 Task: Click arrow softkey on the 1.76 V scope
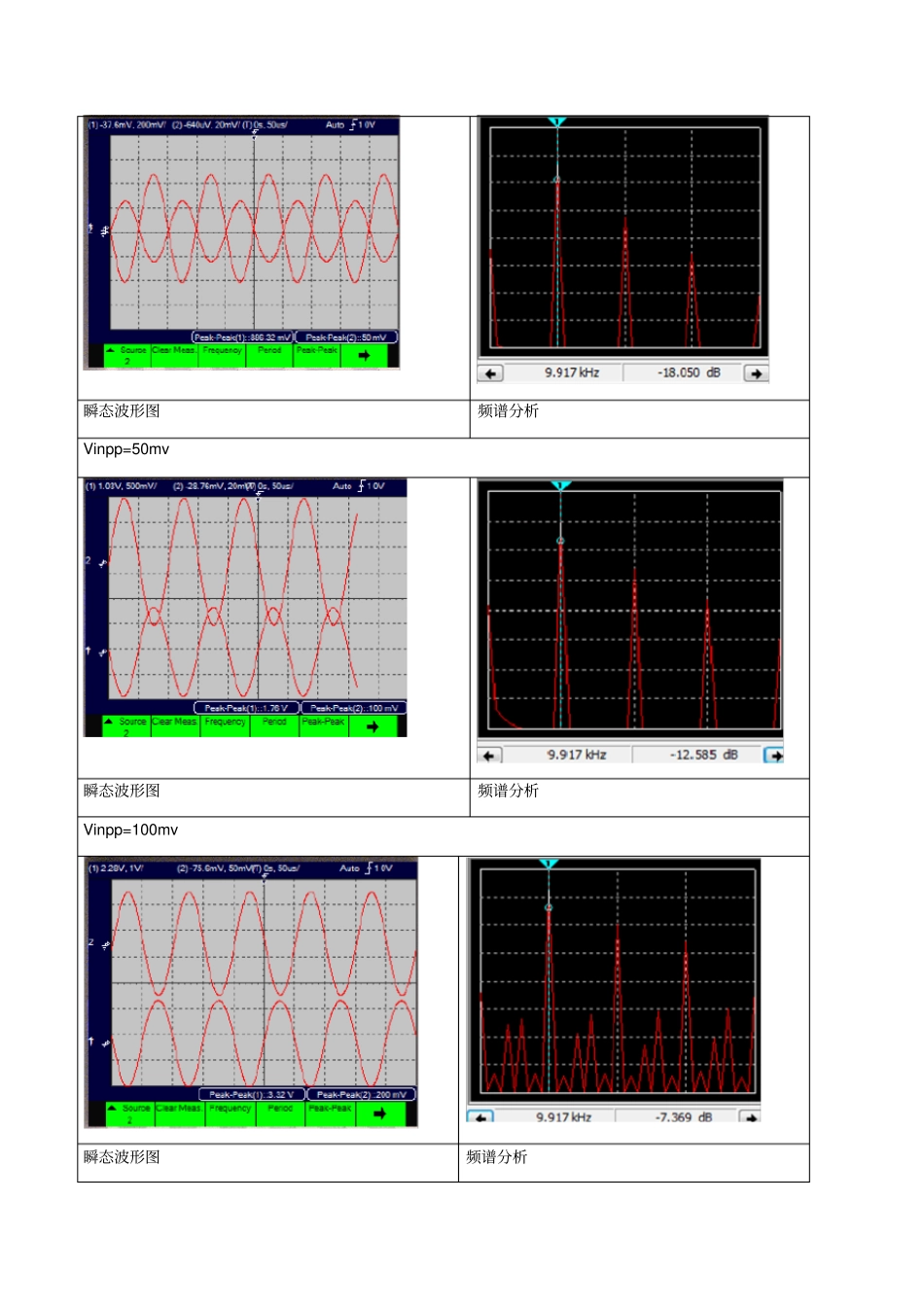372,726
